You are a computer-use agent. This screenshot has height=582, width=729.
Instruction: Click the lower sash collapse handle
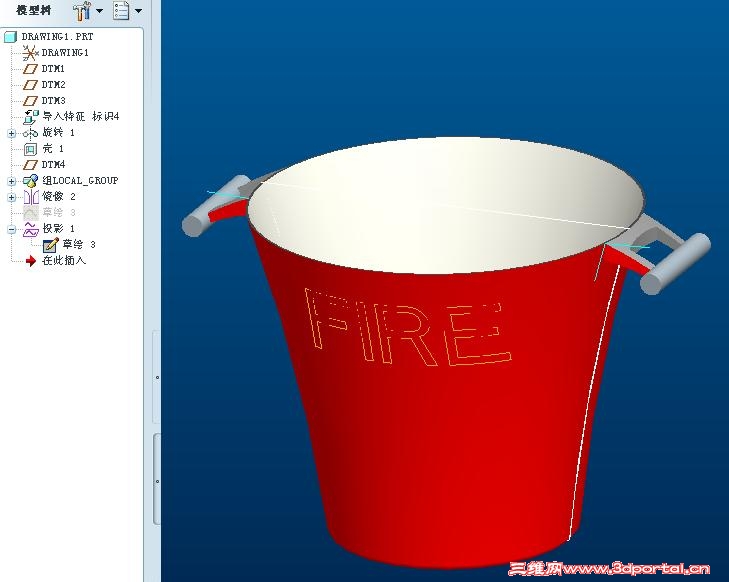pos(157,481)
